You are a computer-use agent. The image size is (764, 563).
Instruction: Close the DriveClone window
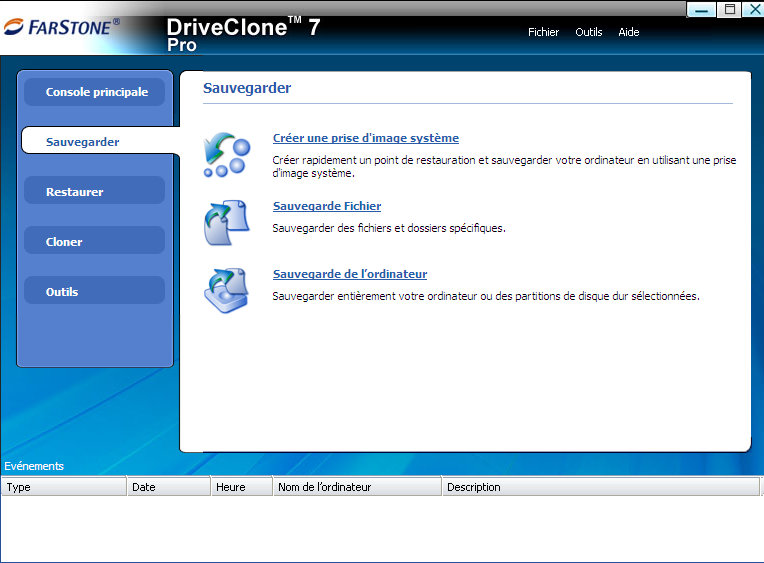[x=754, y=9]
